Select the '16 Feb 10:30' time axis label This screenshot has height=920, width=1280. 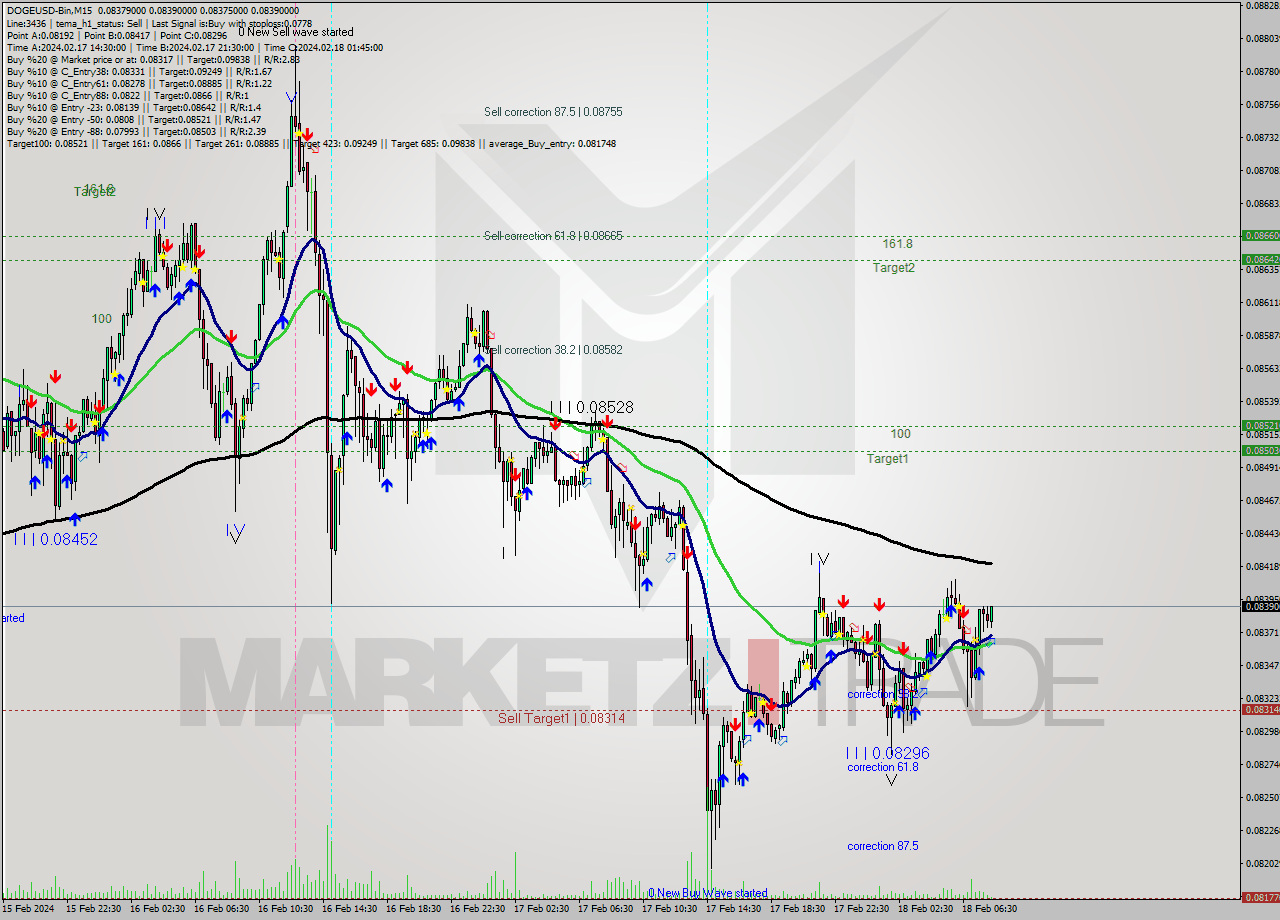tap(285, 909)
